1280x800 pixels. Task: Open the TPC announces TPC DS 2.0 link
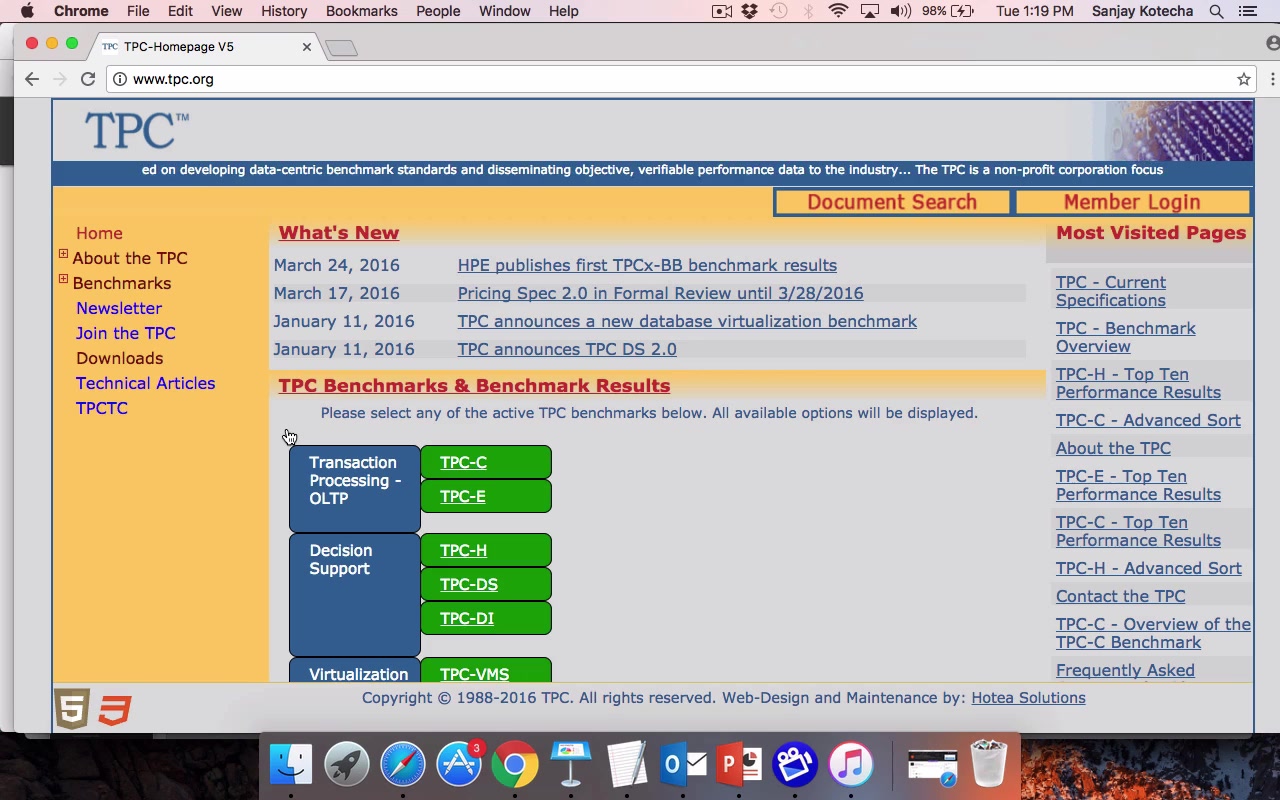click(567, 349)
